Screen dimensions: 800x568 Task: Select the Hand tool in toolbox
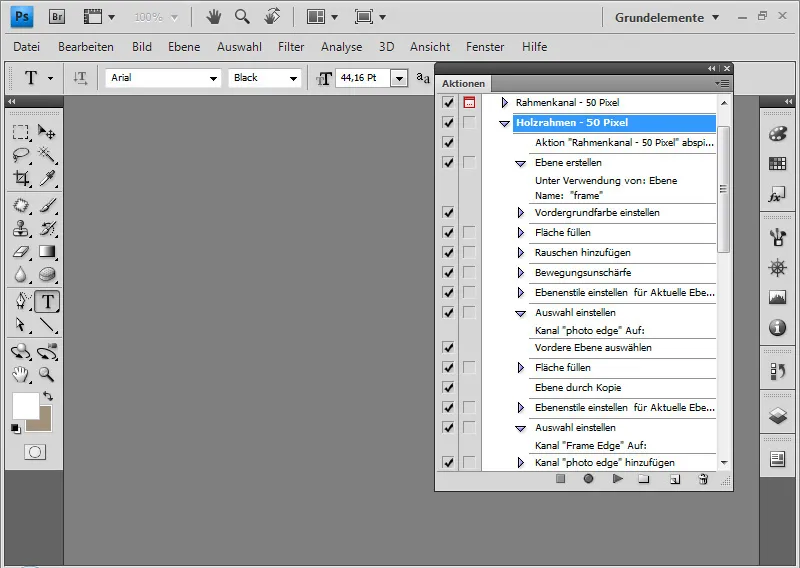coord(20,375)
